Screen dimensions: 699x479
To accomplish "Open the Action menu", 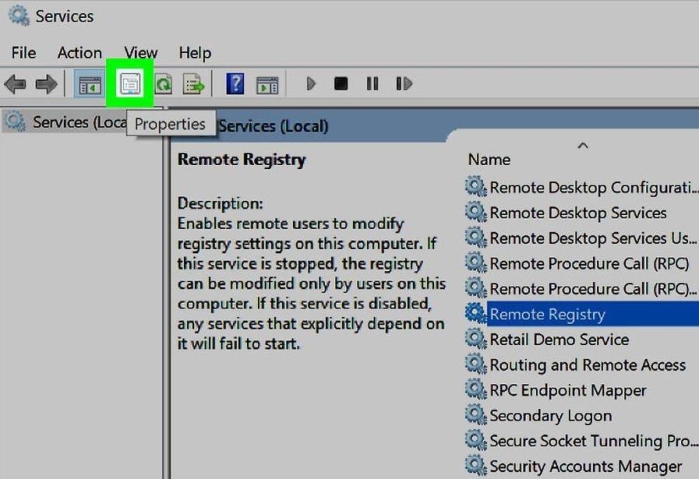I will [x=79, y=53].
